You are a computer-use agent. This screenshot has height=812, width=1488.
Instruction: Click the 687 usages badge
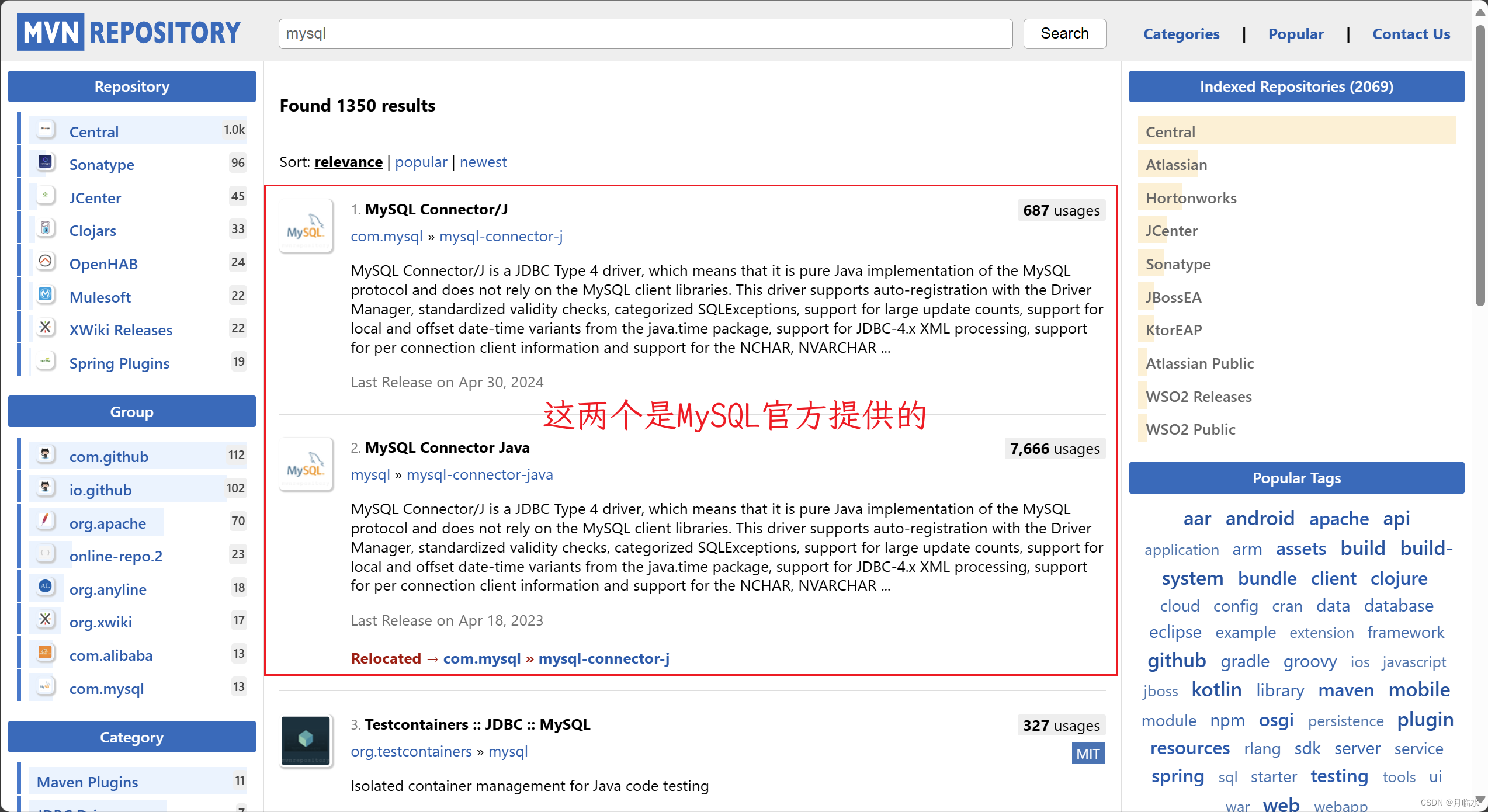[1062, 210]
